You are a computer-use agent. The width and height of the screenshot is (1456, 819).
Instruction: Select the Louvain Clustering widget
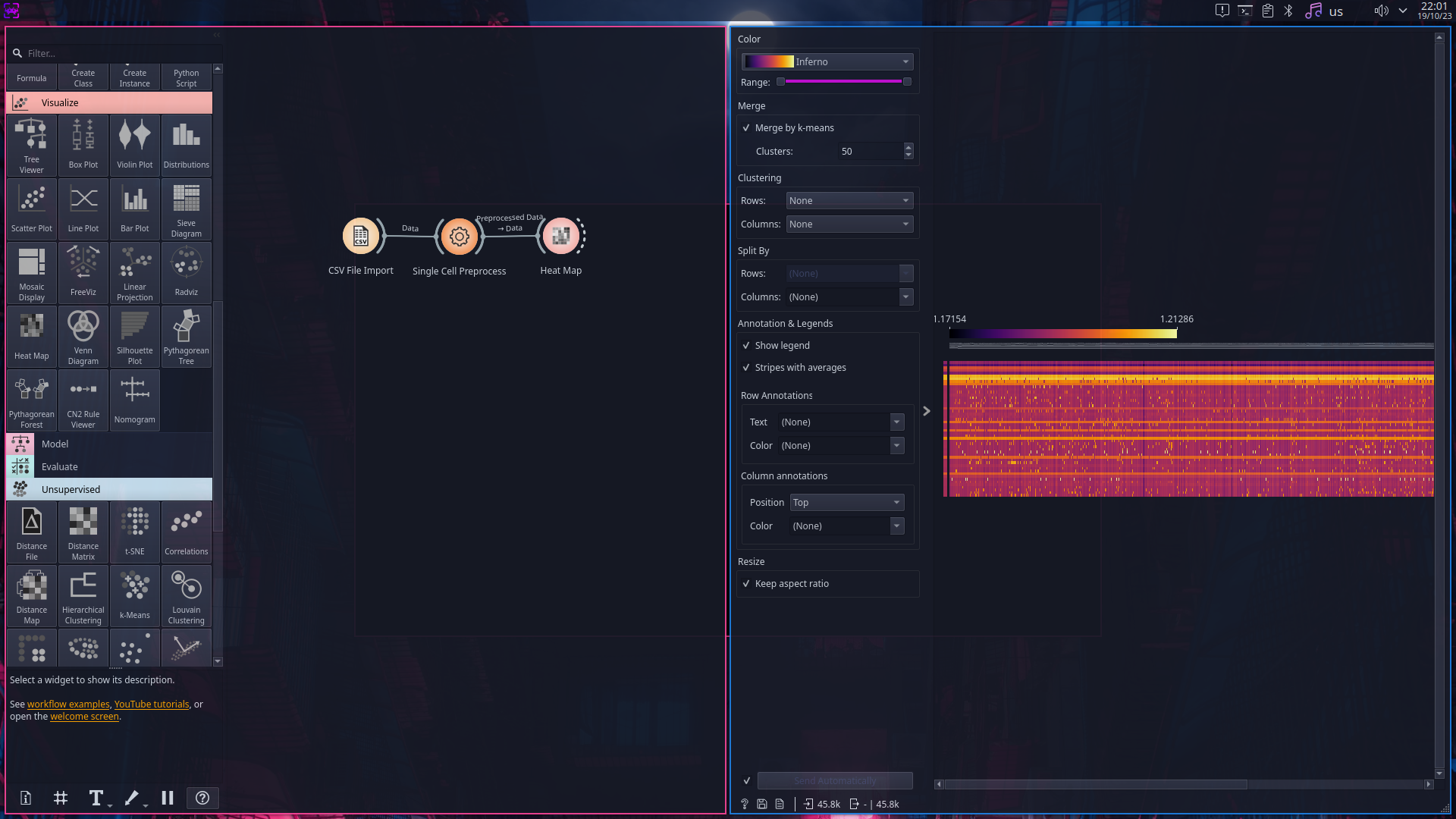[186, 596]
